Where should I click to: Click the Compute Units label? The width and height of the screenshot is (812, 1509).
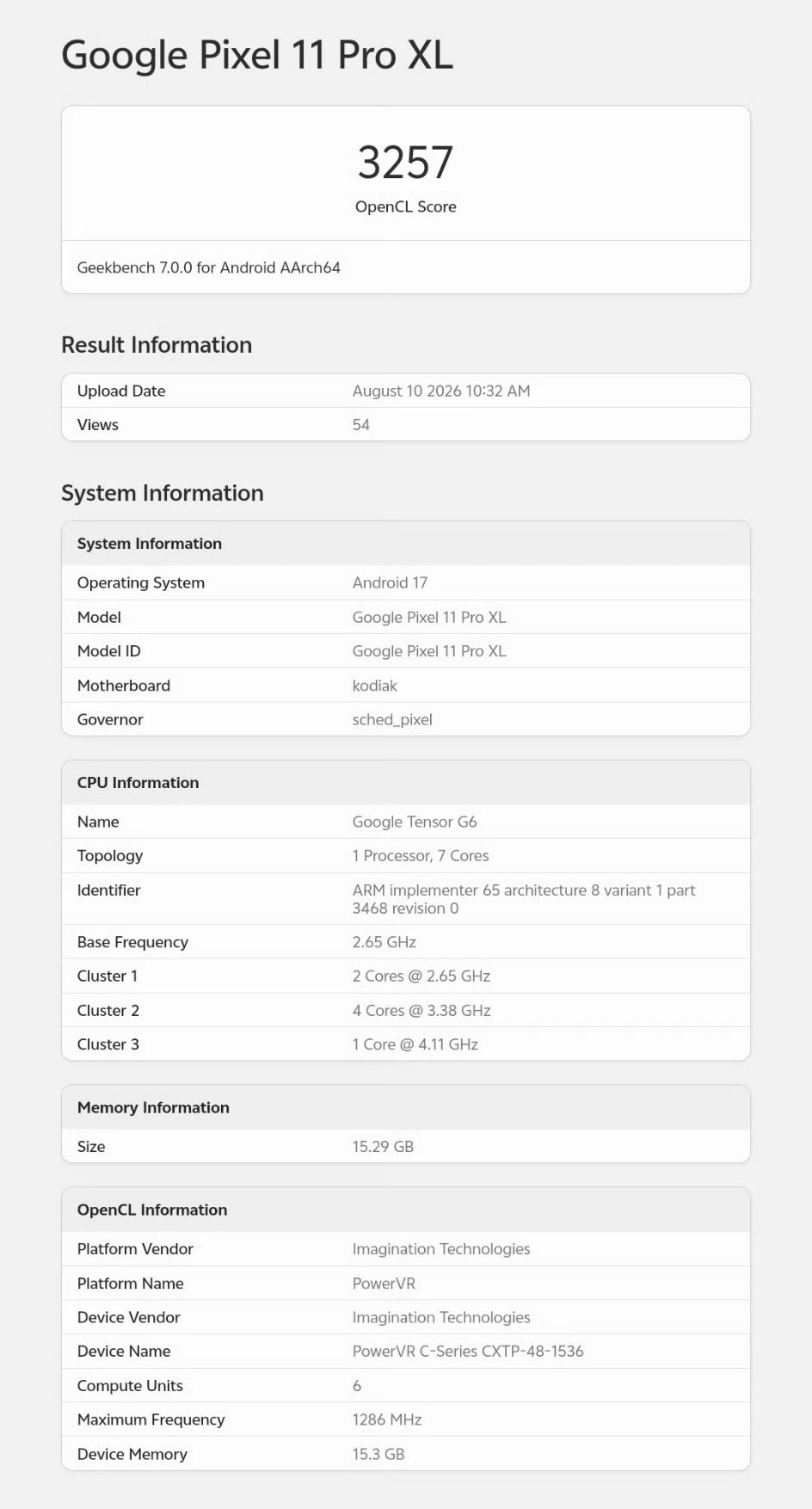pos(130,1386)
